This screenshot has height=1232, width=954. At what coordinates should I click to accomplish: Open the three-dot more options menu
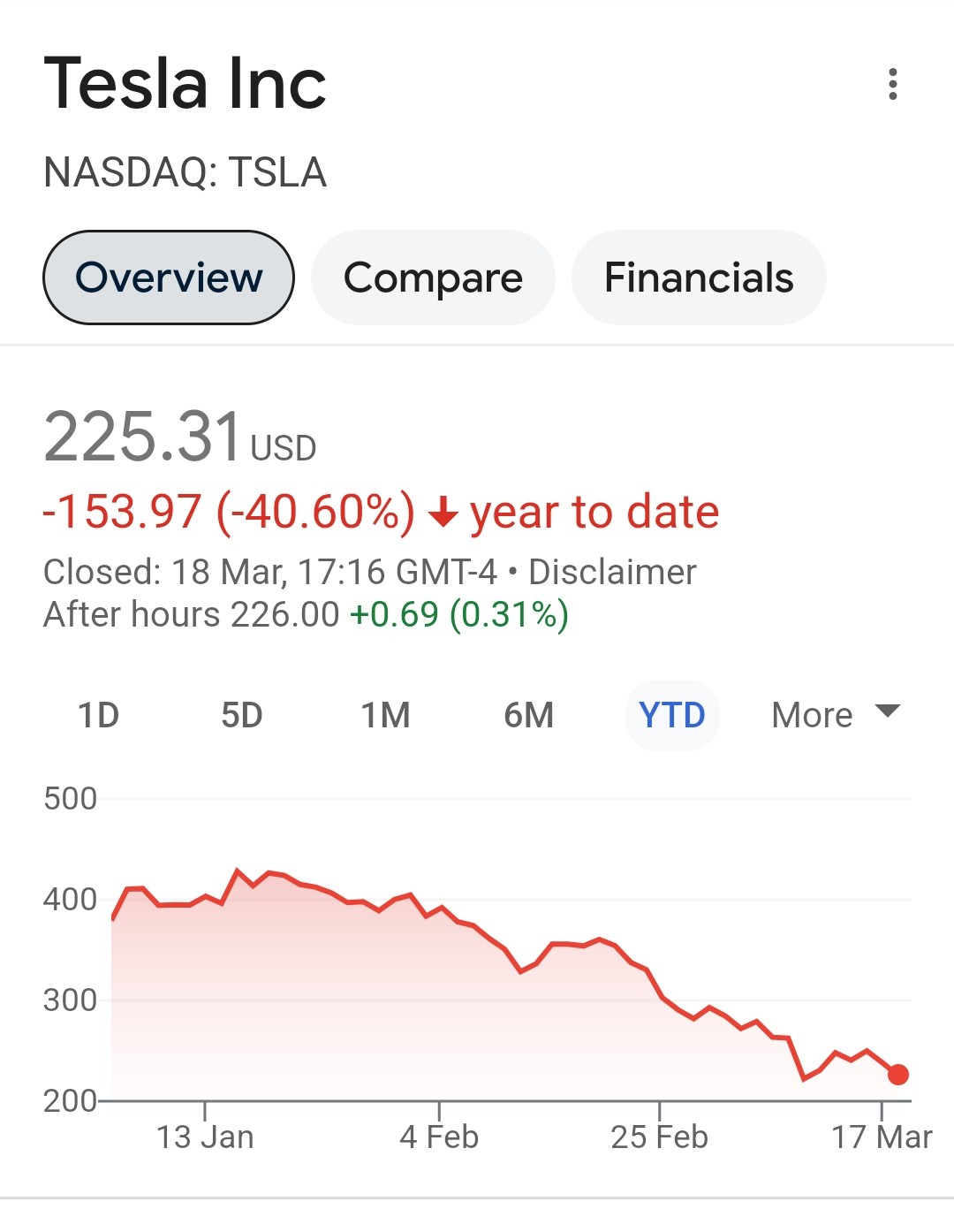click(893, 84)
